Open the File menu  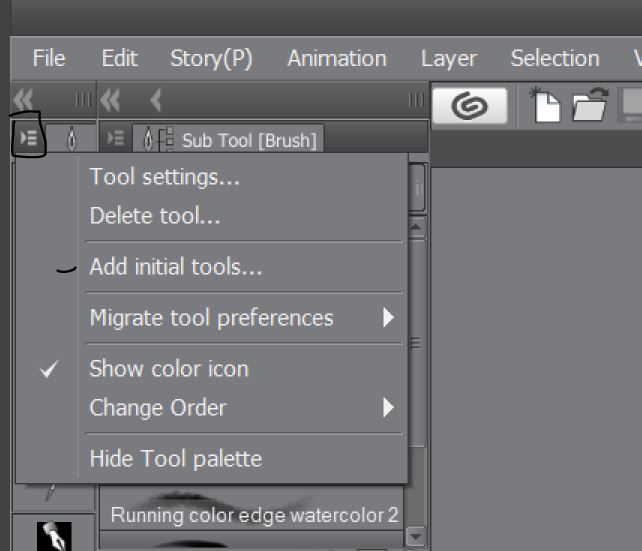[x=49, y=58]
